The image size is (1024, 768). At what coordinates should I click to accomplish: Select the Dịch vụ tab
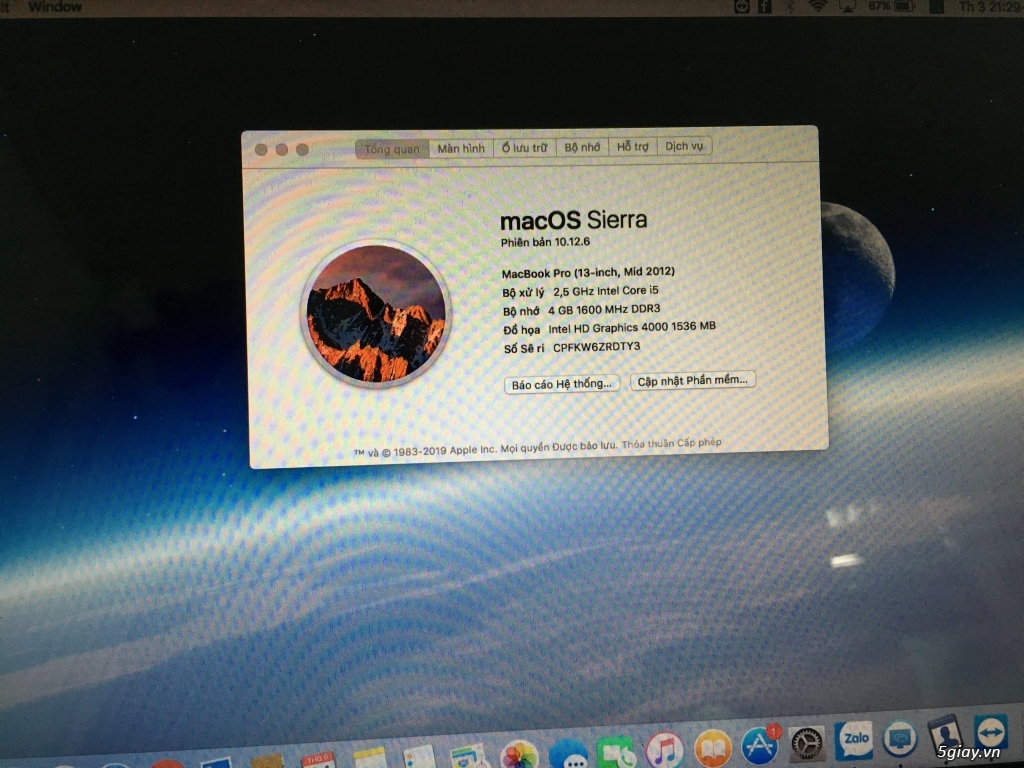point(684,146)
